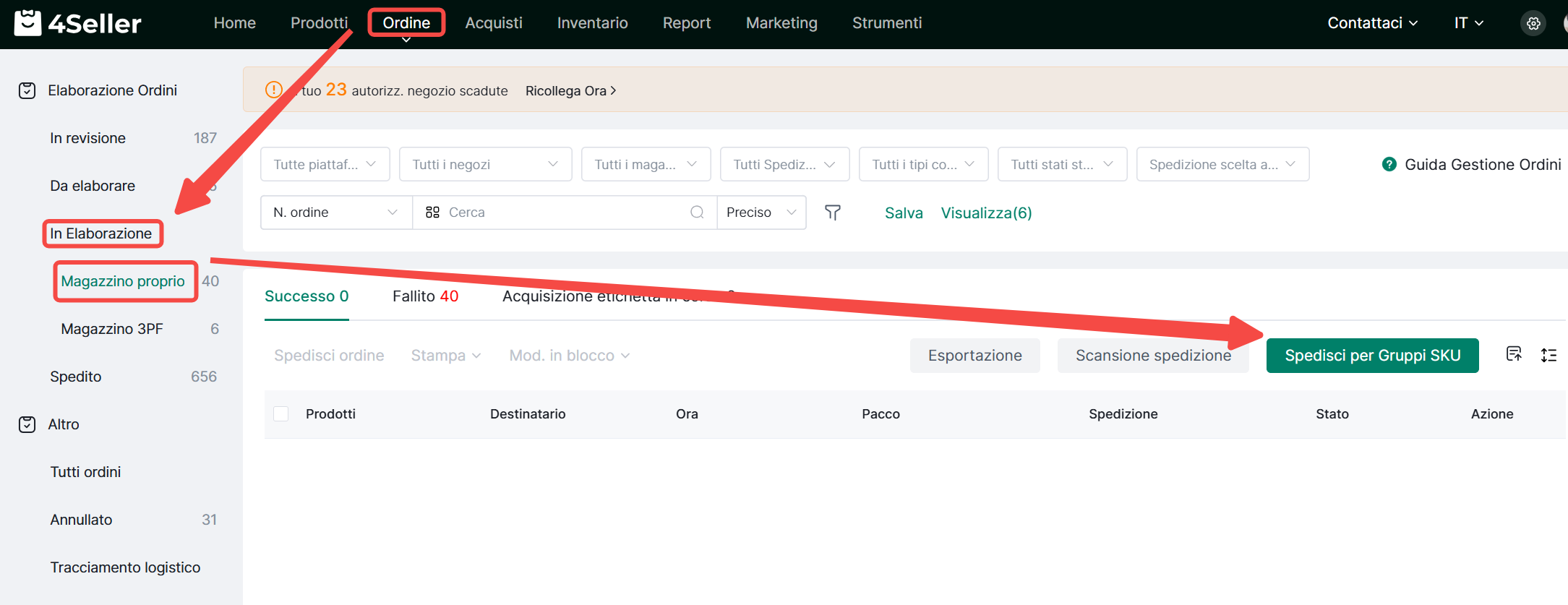Click the scan icon in search box

click(x=432, y=213)
